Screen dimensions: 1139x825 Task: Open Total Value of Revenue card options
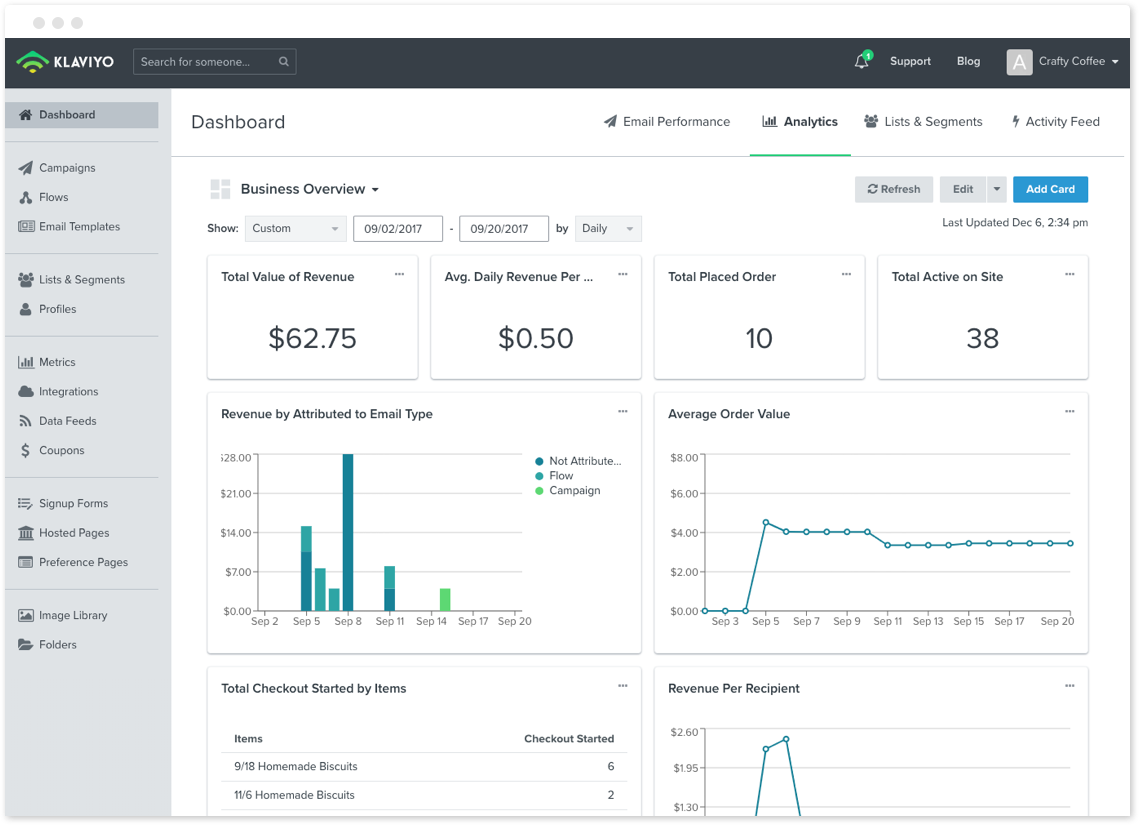[x=399, y=275]
